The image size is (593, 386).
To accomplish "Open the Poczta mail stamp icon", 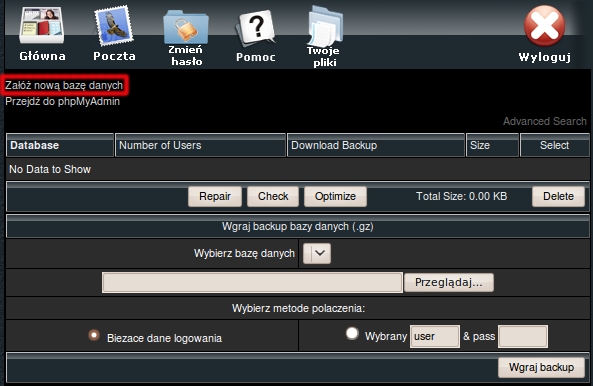I will [113, 26].
